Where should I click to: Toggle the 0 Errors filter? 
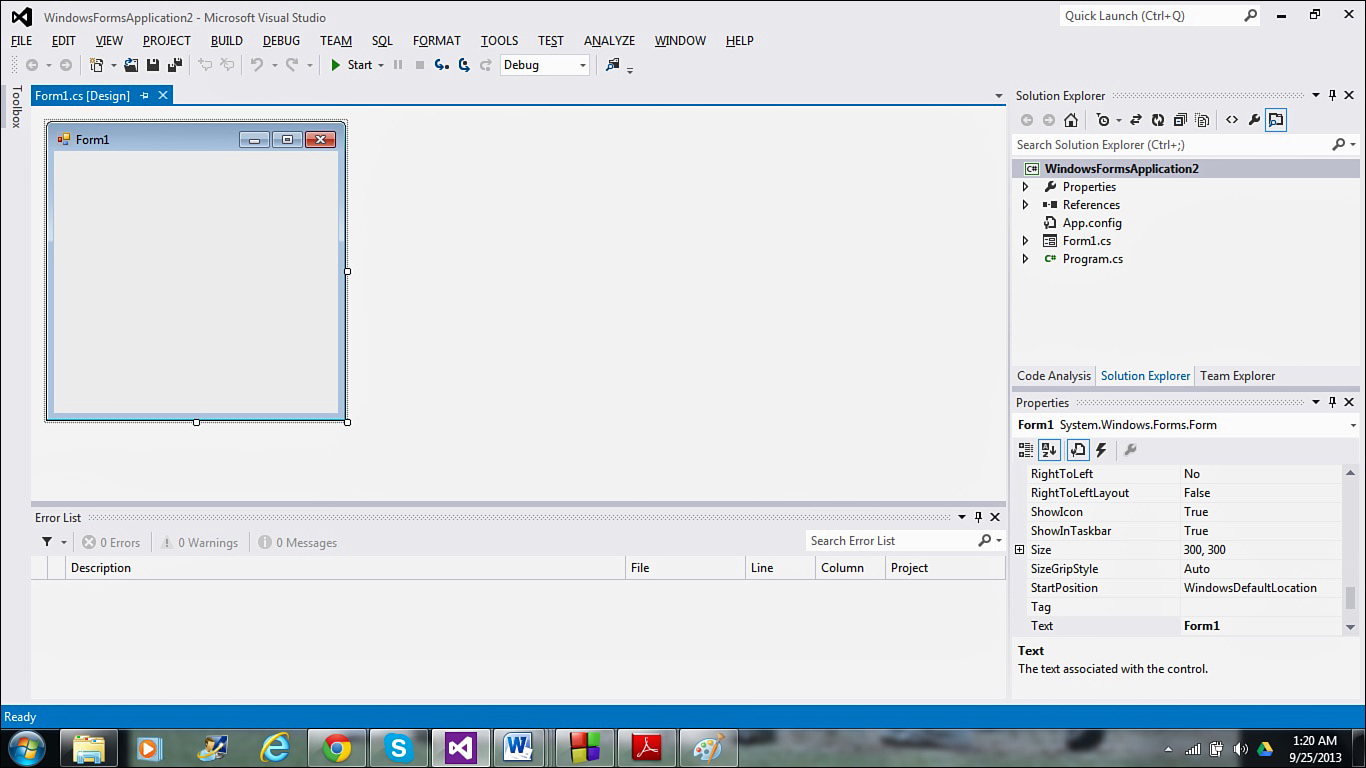coord(111,542)
